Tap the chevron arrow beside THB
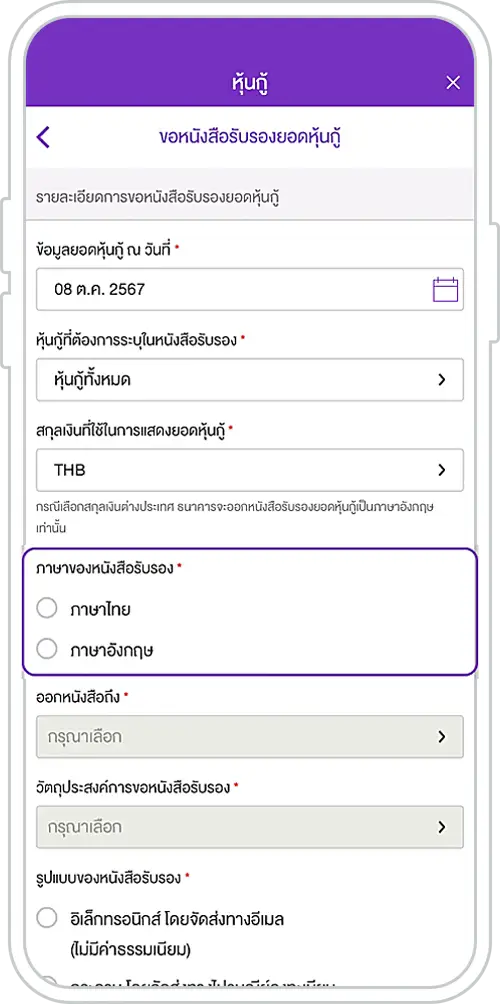 (x=441, y=470)
